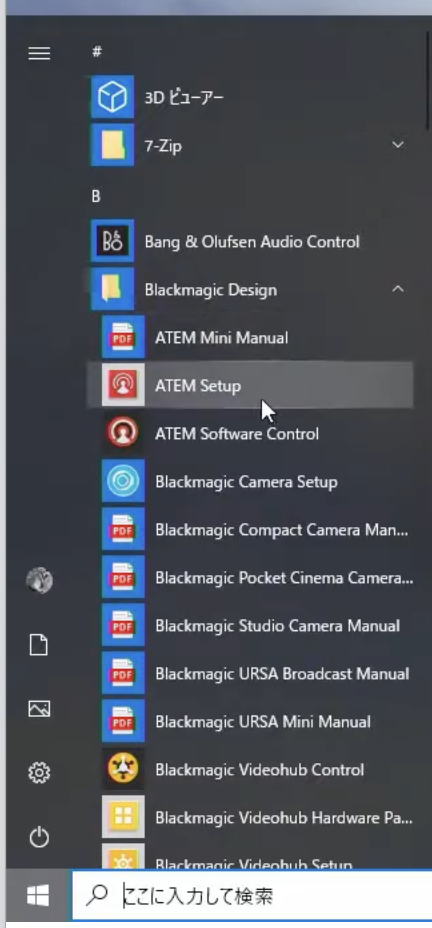
Task: Click the Windows Start button
Action: point(38,895)
